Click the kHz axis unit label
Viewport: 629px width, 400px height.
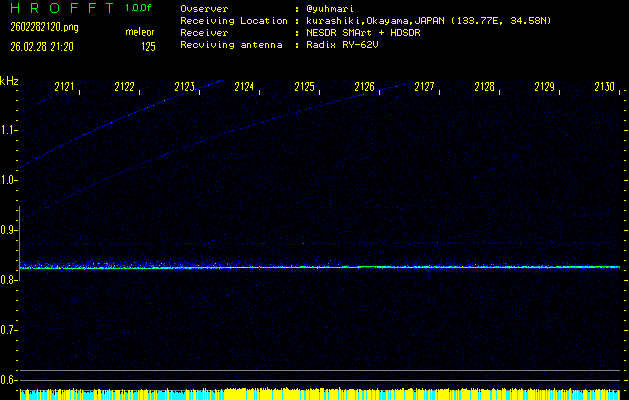tap(10, 81)
